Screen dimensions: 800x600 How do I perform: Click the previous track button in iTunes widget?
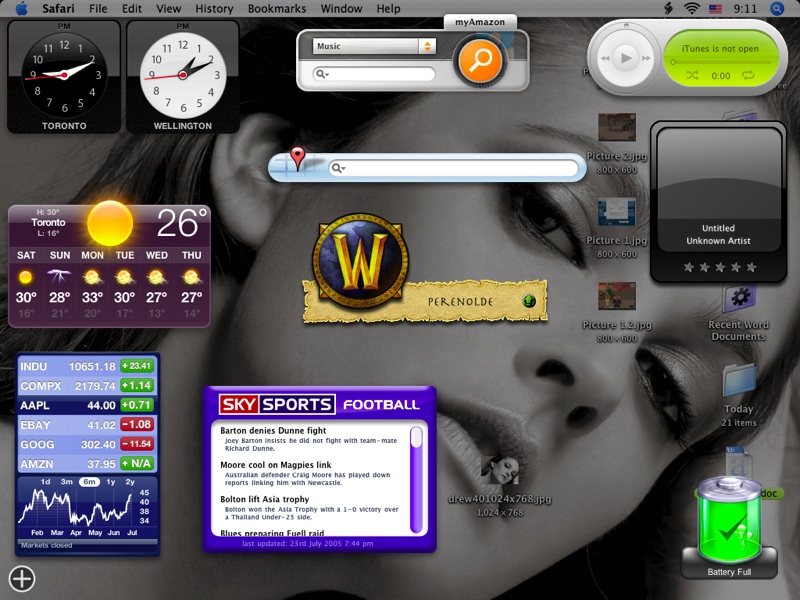[605, 59]
